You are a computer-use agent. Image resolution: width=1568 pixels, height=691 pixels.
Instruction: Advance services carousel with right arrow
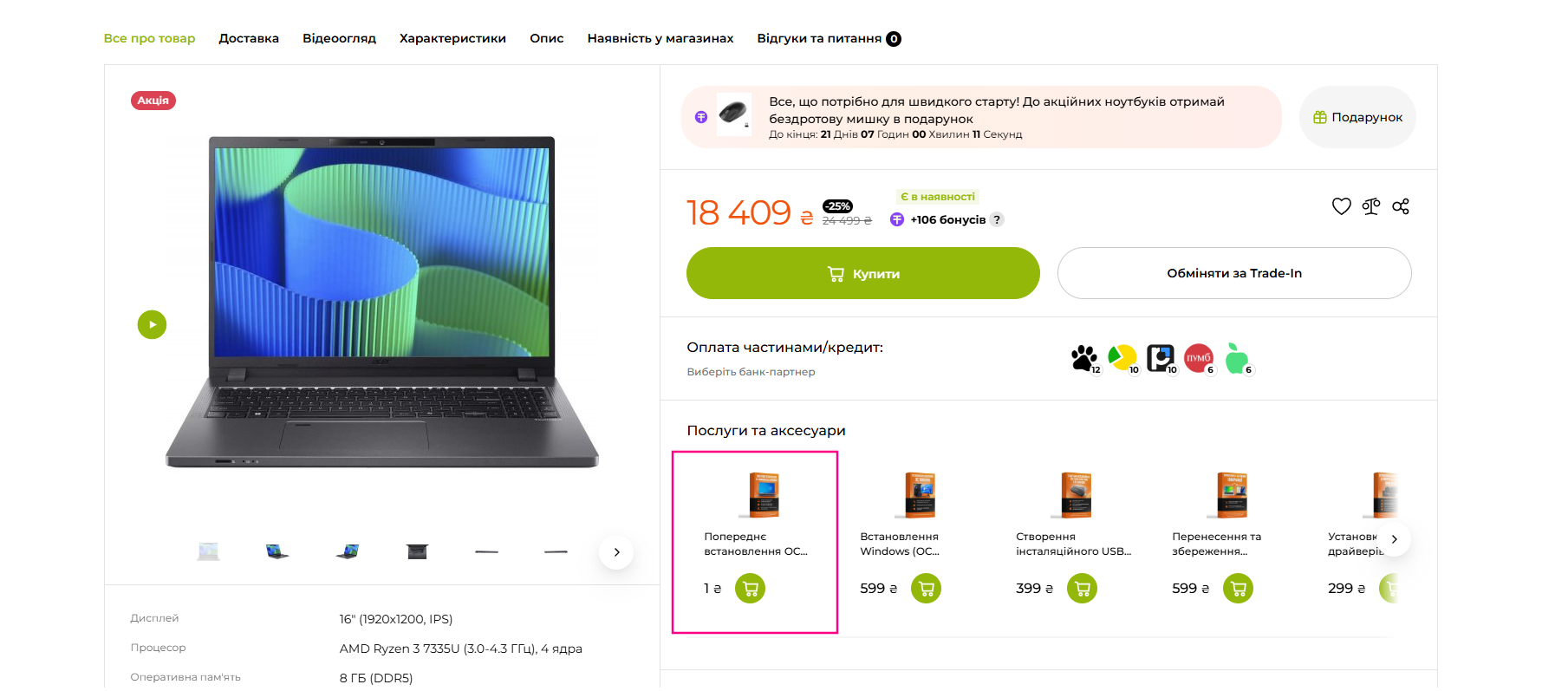click(1394, 539)
